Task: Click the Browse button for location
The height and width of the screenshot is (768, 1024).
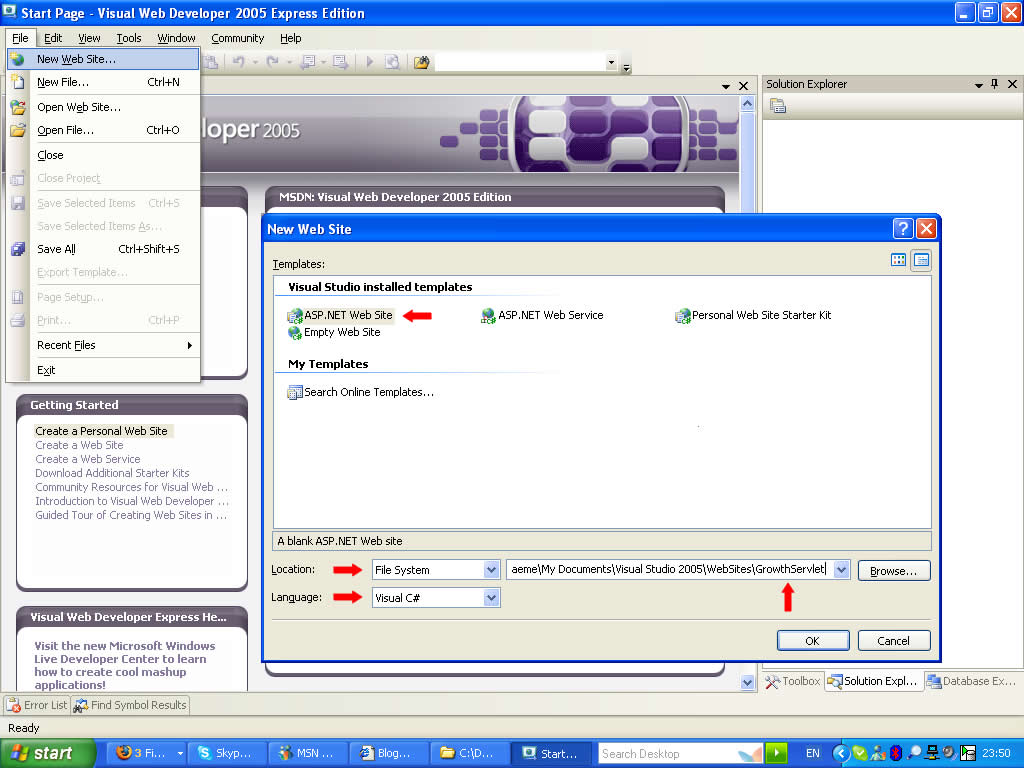Action: tap(893, 571)
